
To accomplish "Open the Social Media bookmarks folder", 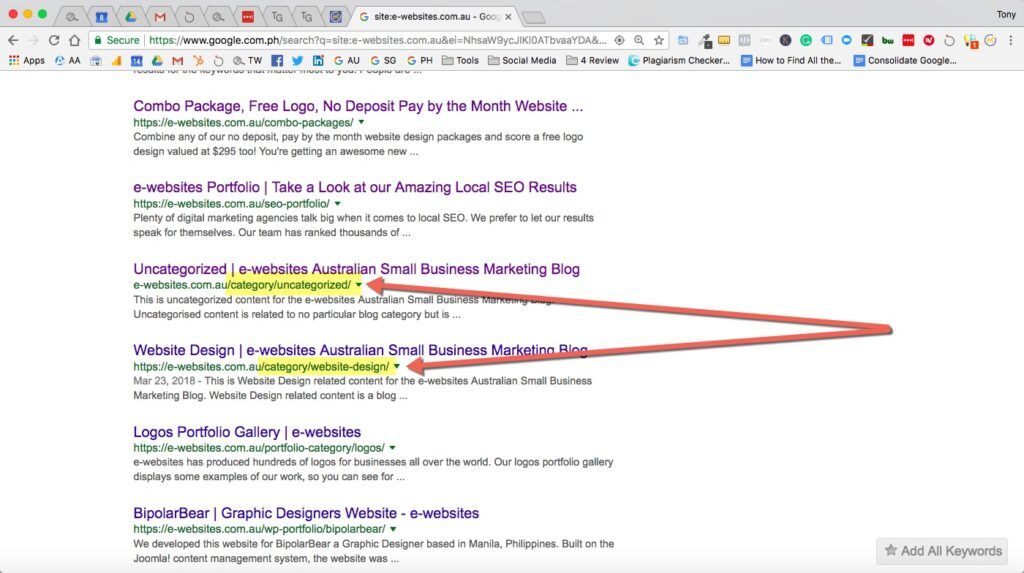I will tap(522, 60).
